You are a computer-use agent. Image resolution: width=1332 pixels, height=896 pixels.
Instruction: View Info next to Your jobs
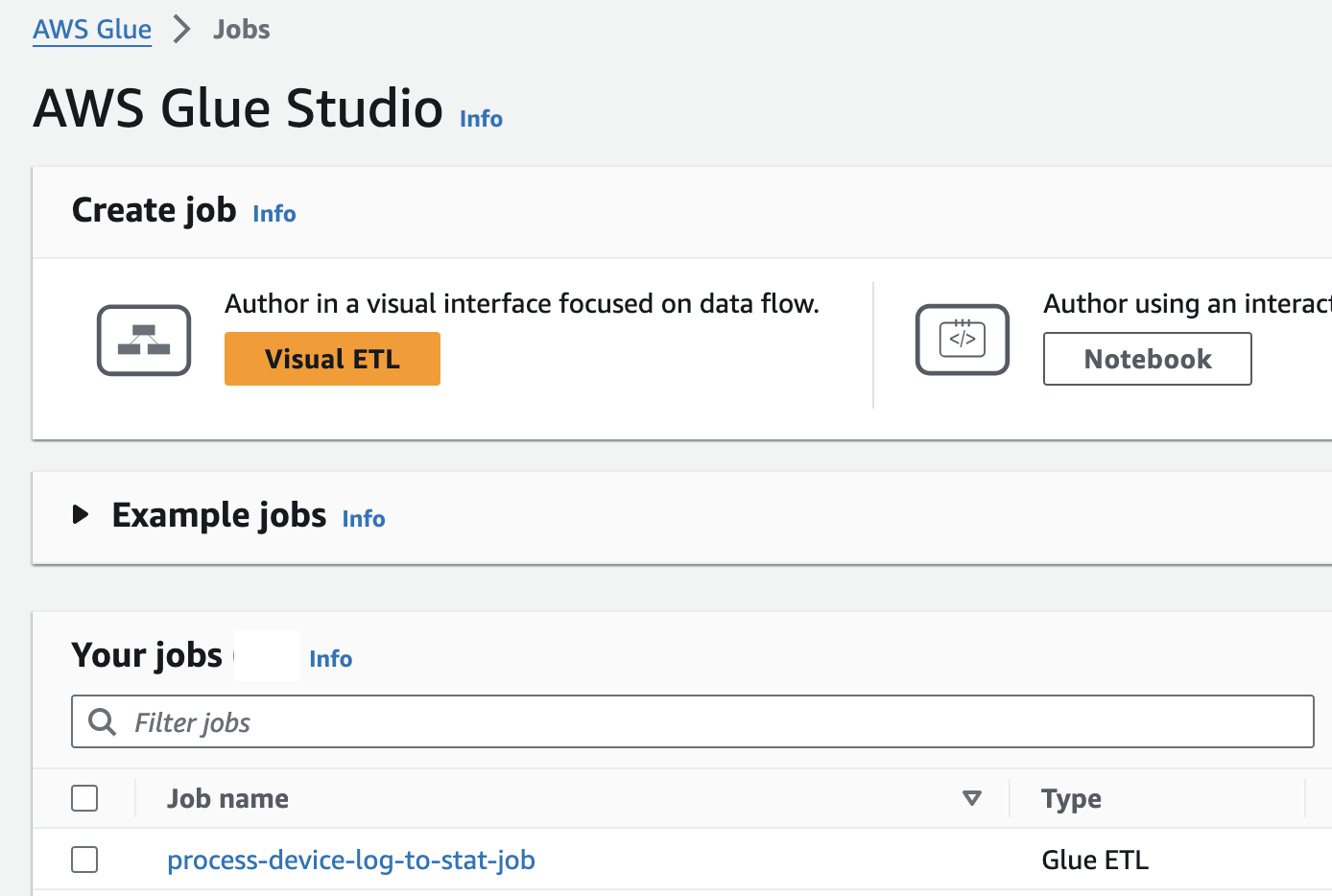coord(331,659)
